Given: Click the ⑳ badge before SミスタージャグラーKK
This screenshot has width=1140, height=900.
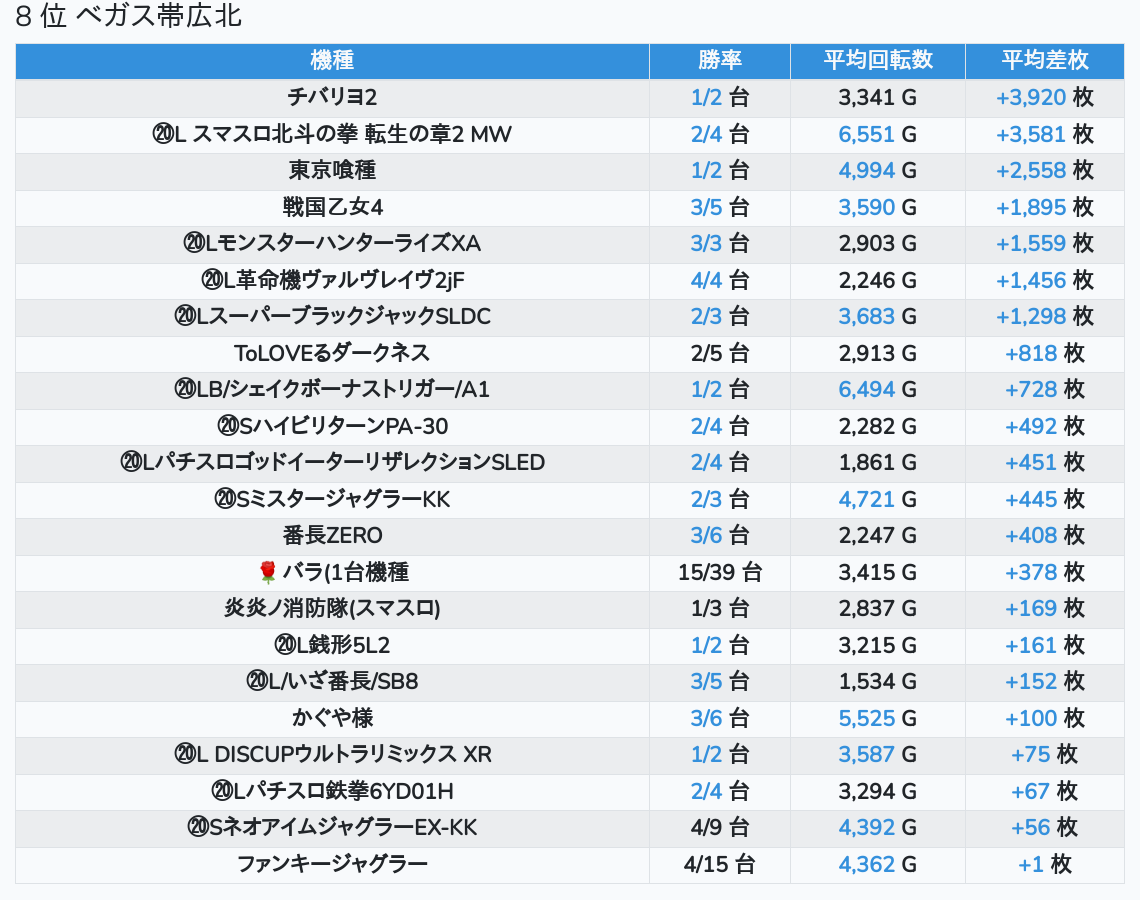Looking at the screenshot, I should click(x=225, y=499).
